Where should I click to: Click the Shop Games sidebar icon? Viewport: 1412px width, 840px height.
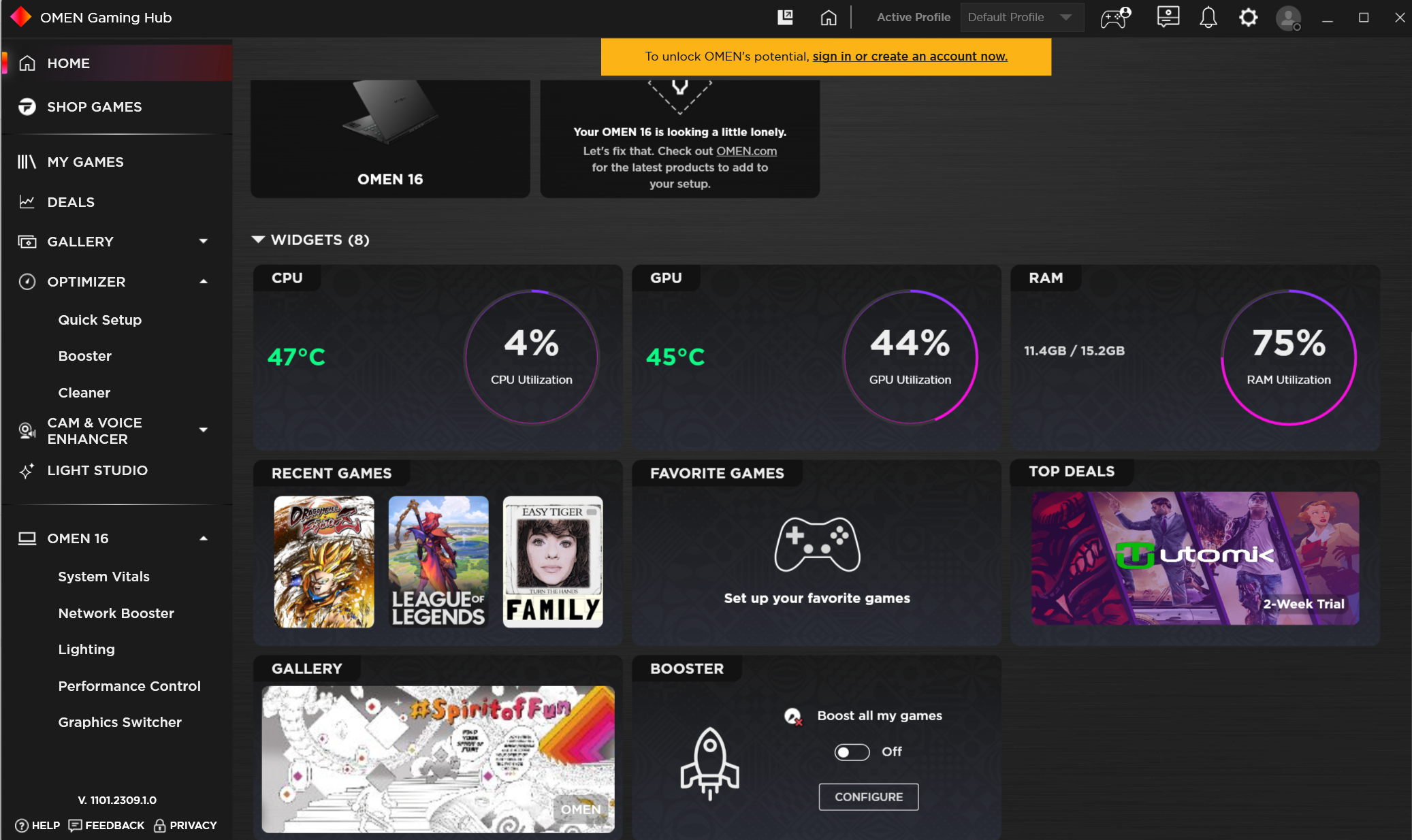click(27, 107)
